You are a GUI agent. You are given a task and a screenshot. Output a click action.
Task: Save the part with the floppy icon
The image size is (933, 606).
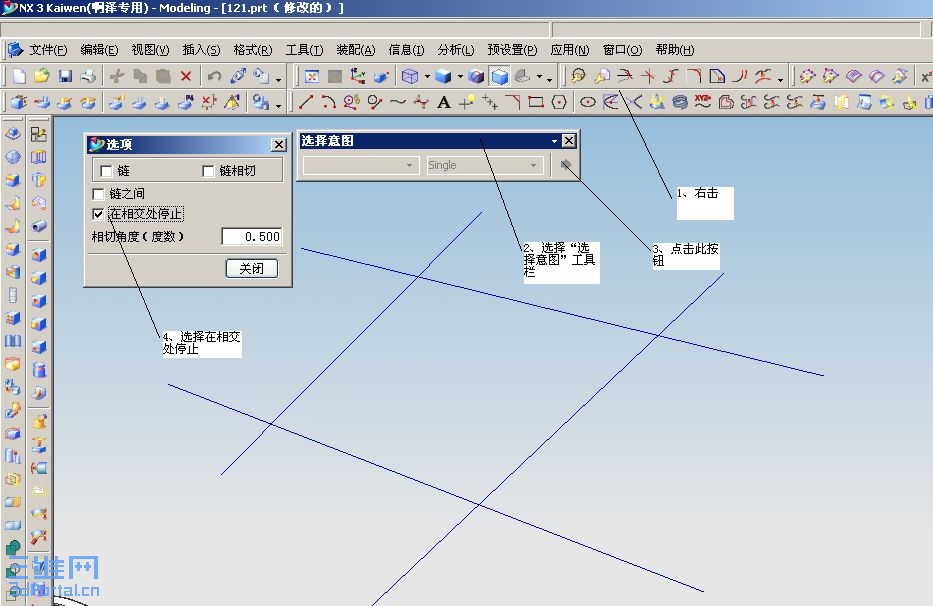pyautogui.click(x=65, y=76)
